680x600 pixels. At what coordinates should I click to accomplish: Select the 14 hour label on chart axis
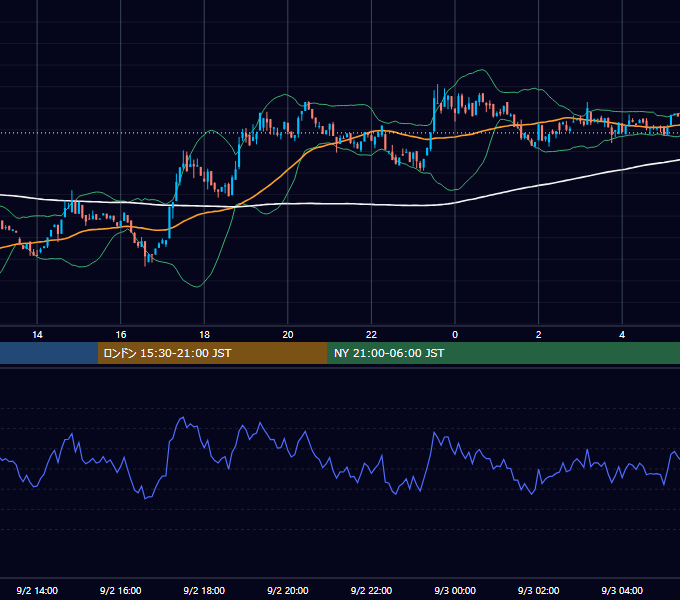pos(37,335)
